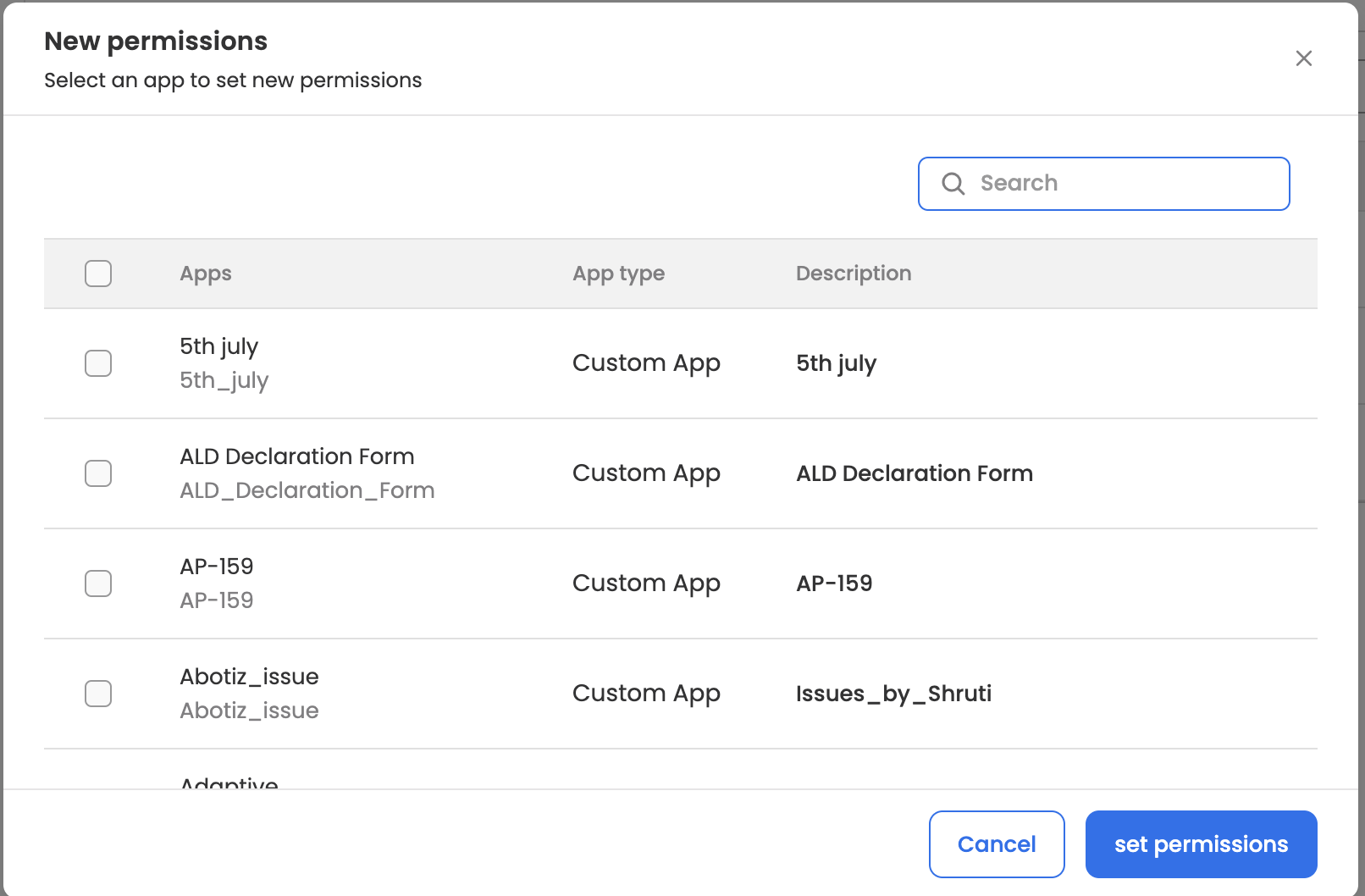This screenshot has height=896, width=1365.
Task: Select the ALD Declaration Form app name
Action: click(x=296, y=456)
